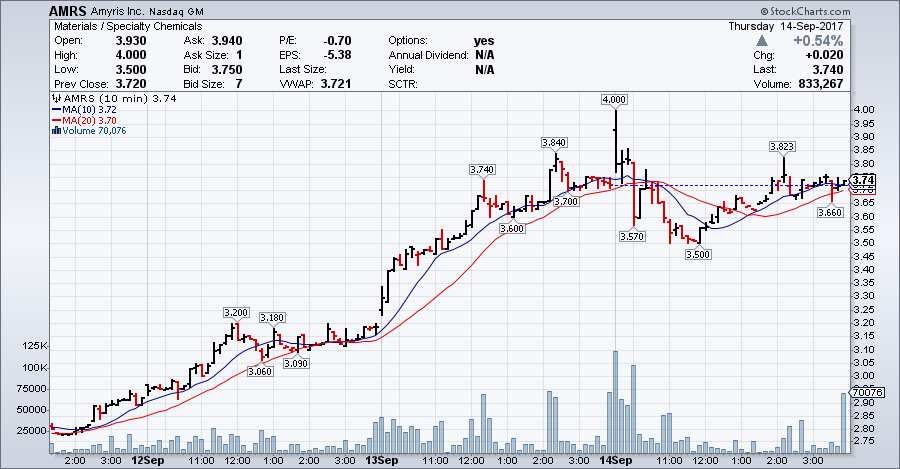Select the 4.000 high price label
The width and height of the screenshot is (900, 469).
(613, 100)
